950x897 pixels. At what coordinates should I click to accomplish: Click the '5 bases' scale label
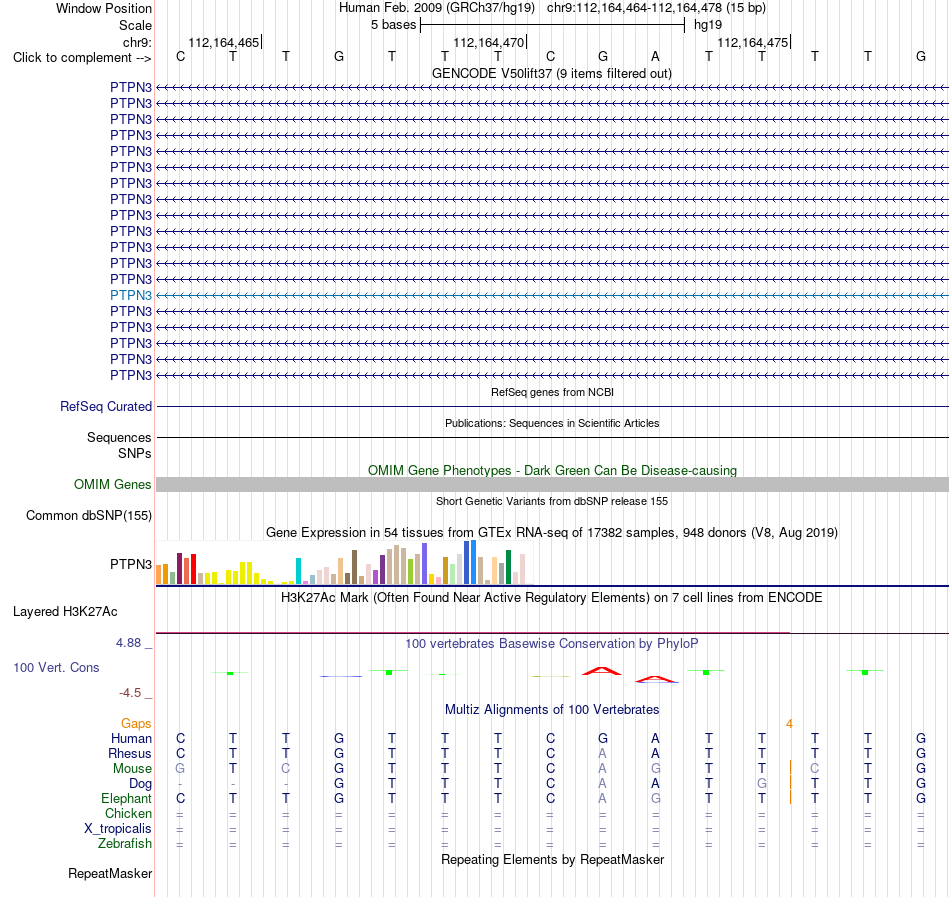point(394,25)
